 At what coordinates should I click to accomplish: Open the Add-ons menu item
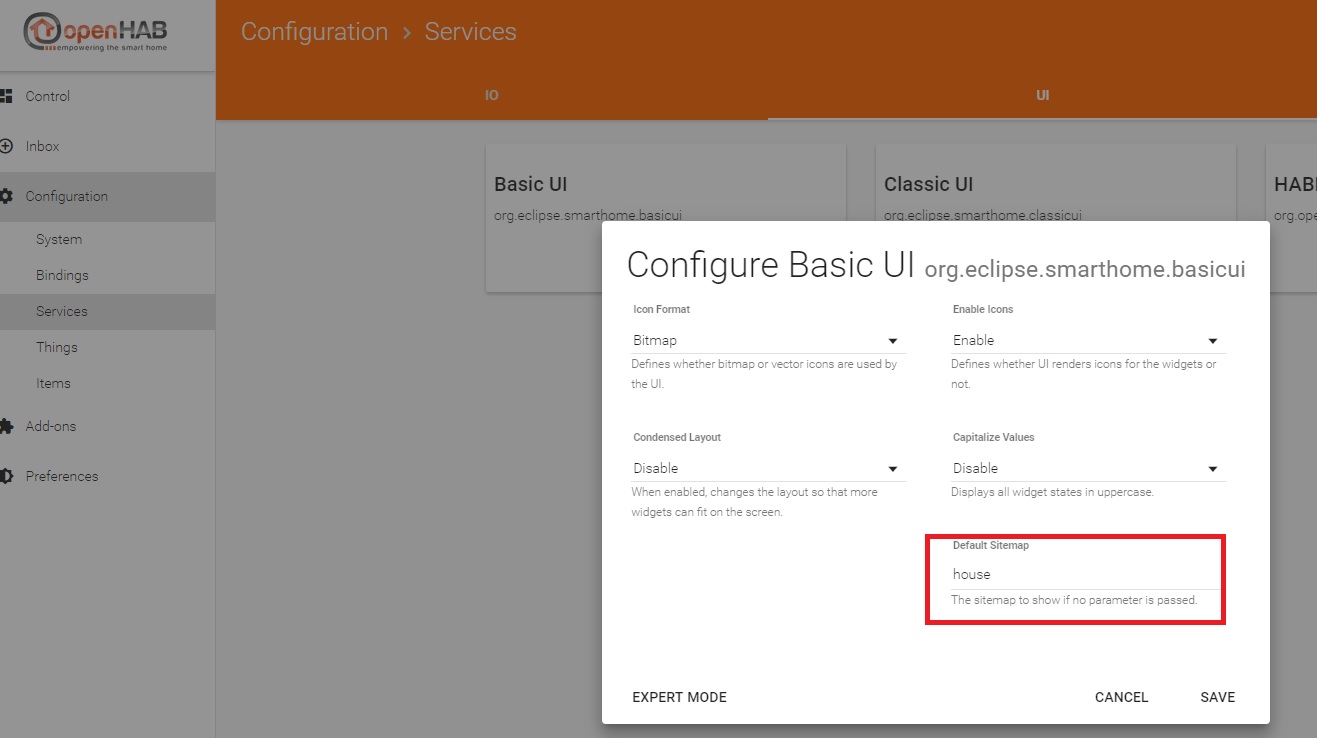tap(107, 426)
